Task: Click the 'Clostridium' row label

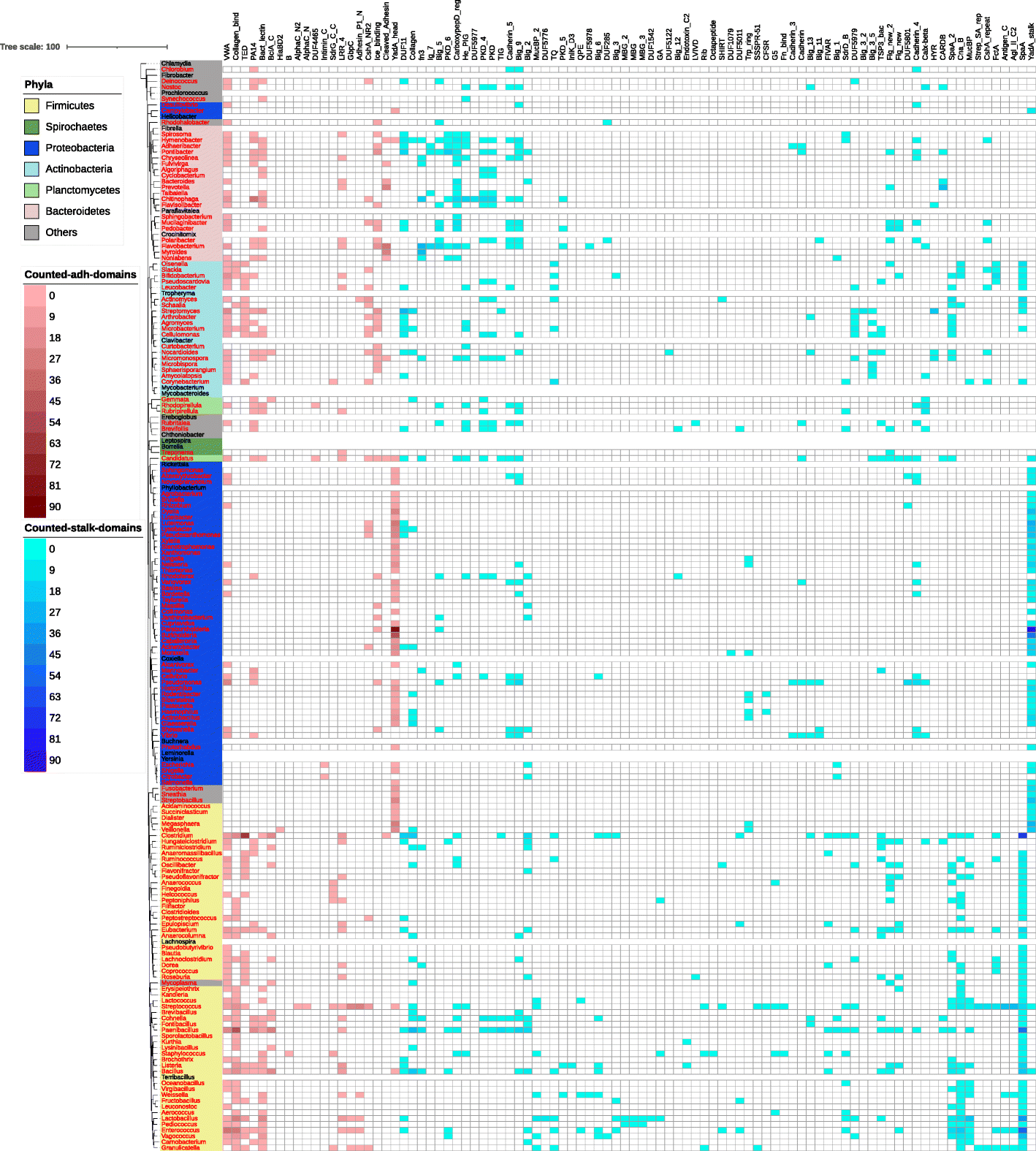Action: click(x=177, y=835)
